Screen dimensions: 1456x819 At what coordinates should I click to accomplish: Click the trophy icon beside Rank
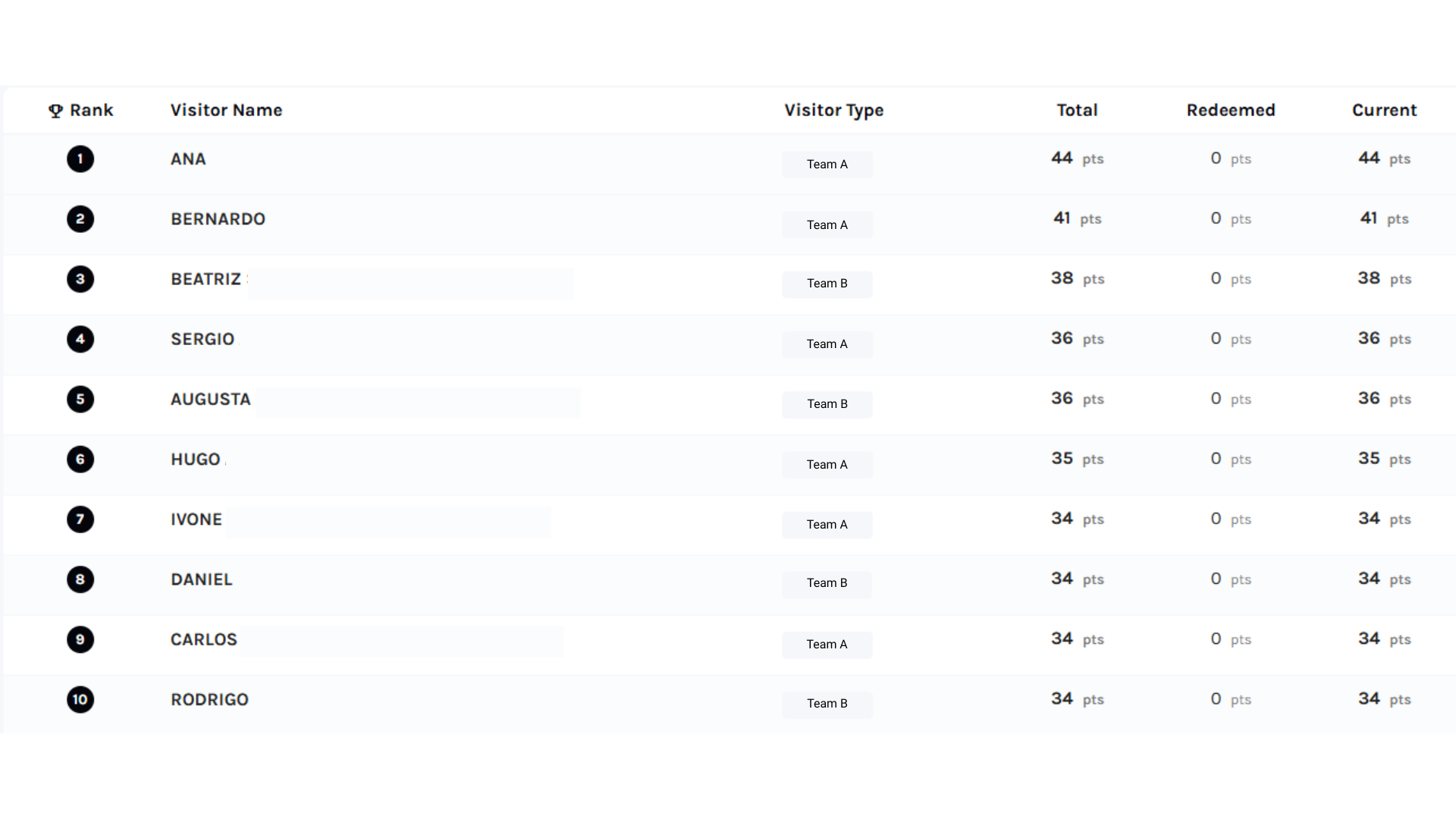[55, 111]
